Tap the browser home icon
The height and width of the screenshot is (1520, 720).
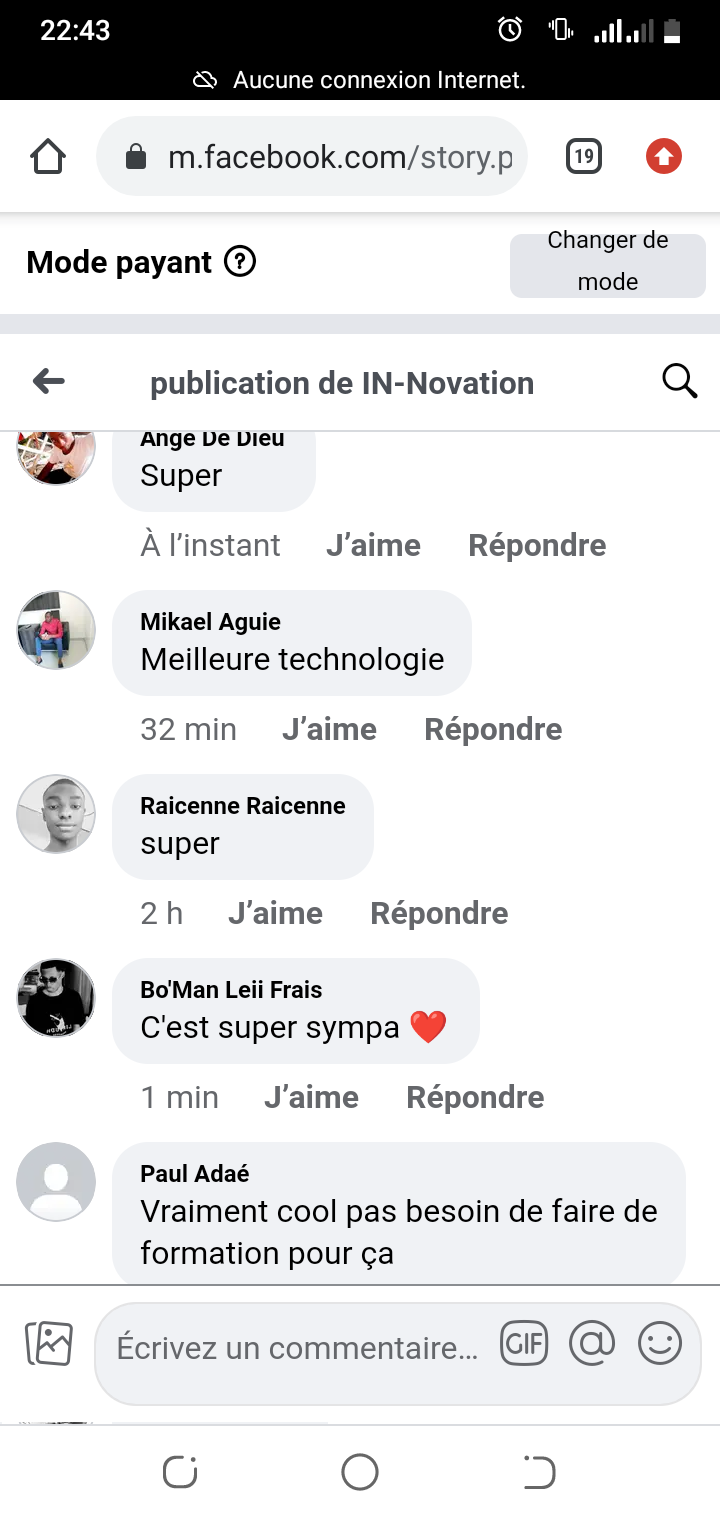48,156
